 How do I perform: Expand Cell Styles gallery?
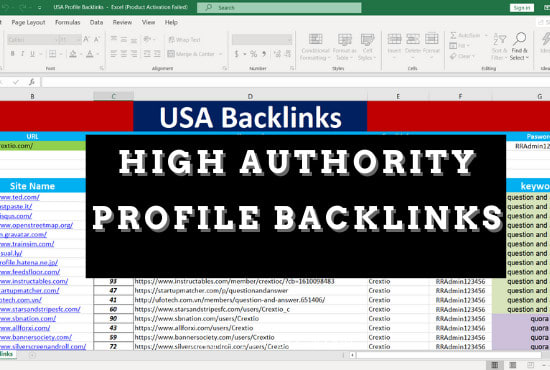coord(367,47)
